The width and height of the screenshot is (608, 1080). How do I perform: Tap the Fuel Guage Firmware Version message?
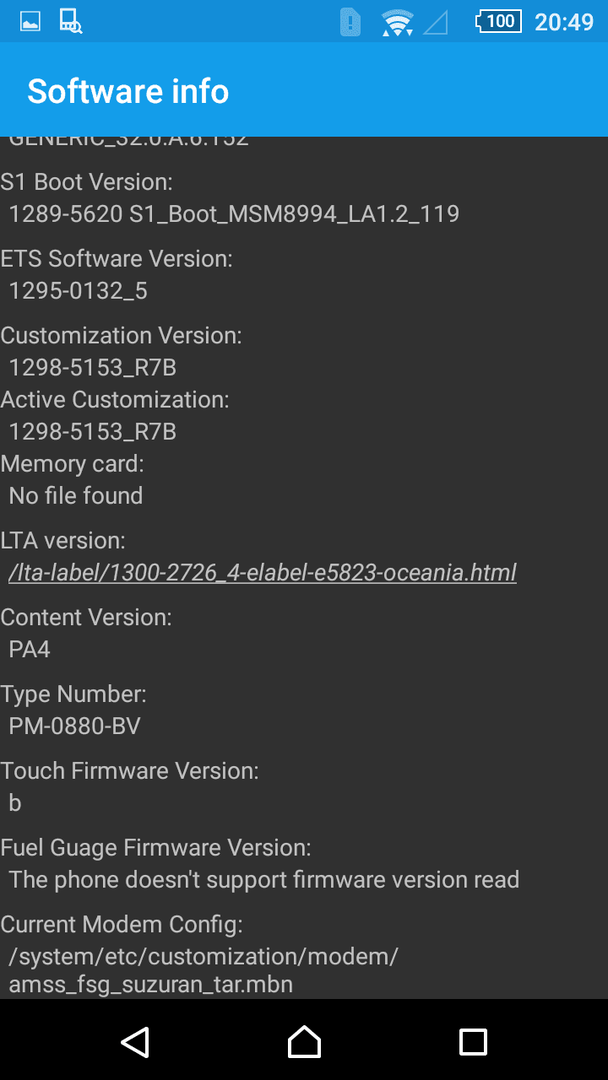(264, 880)
